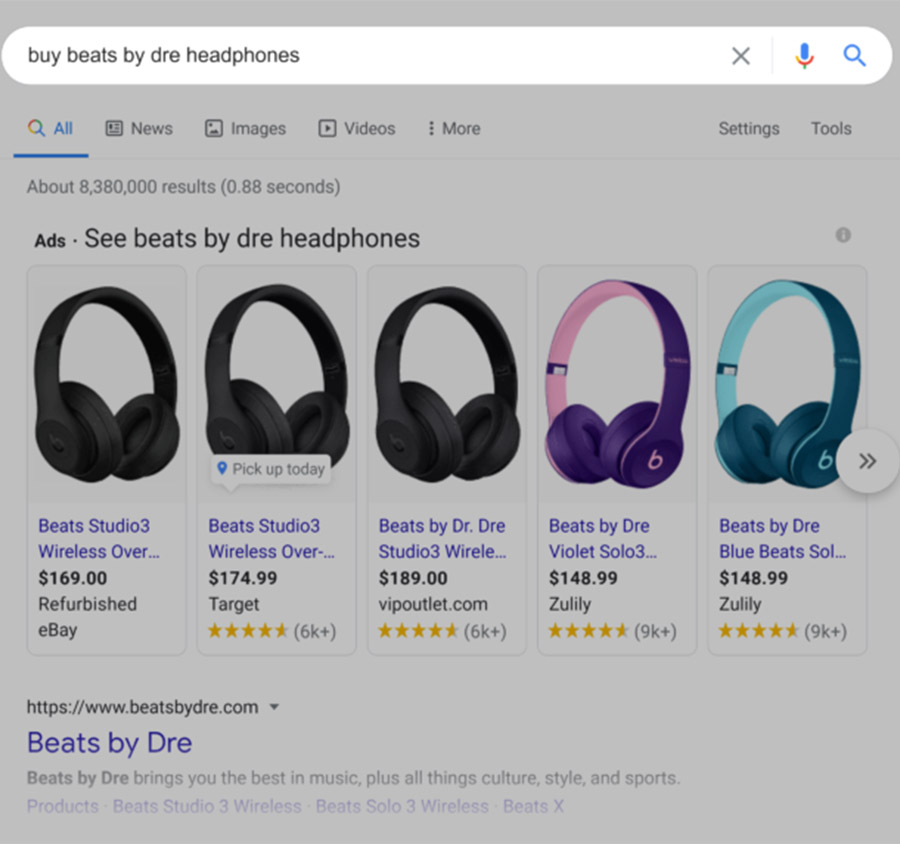
Task: Click the About 8,380,000 results text
Action: pyautogui.click(x=183, y=187)
